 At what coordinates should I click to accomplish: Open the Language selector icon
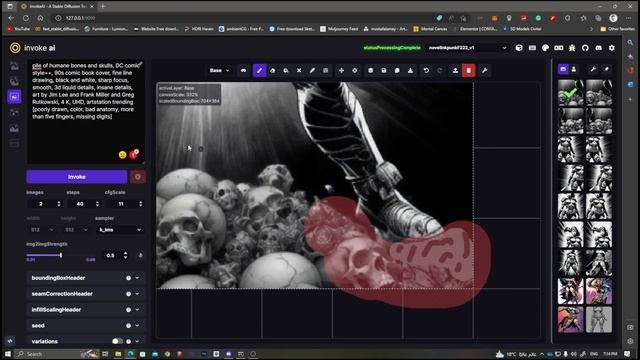559,48
